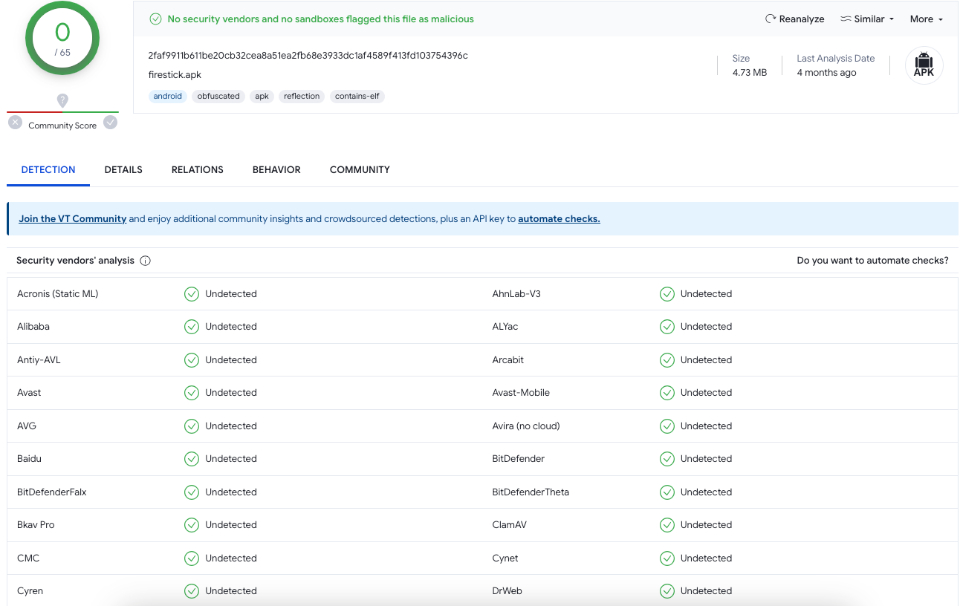Click the BitDefenderTheta undetected check icon
The height and width of the screenshot is (606, 960).
pos(667,492)
